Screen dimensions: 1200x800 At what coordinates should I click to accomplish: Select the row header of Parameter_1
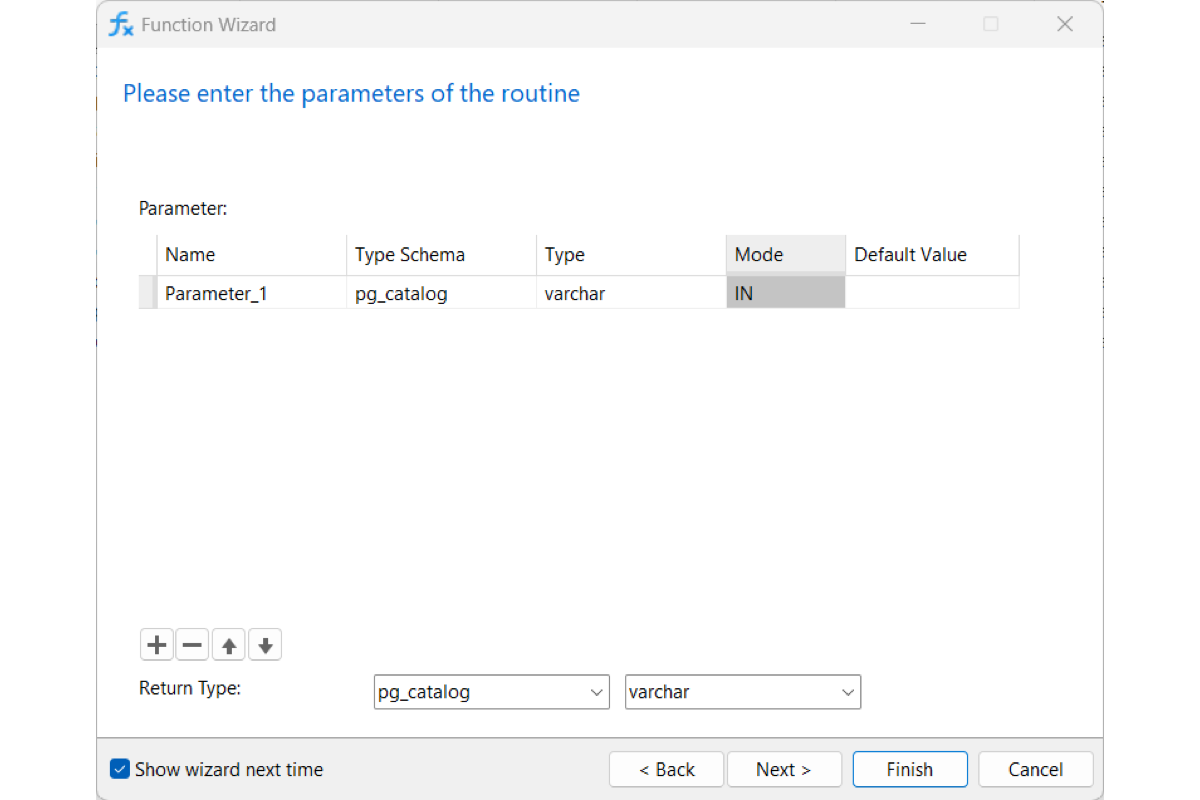[x=147, y=293]
